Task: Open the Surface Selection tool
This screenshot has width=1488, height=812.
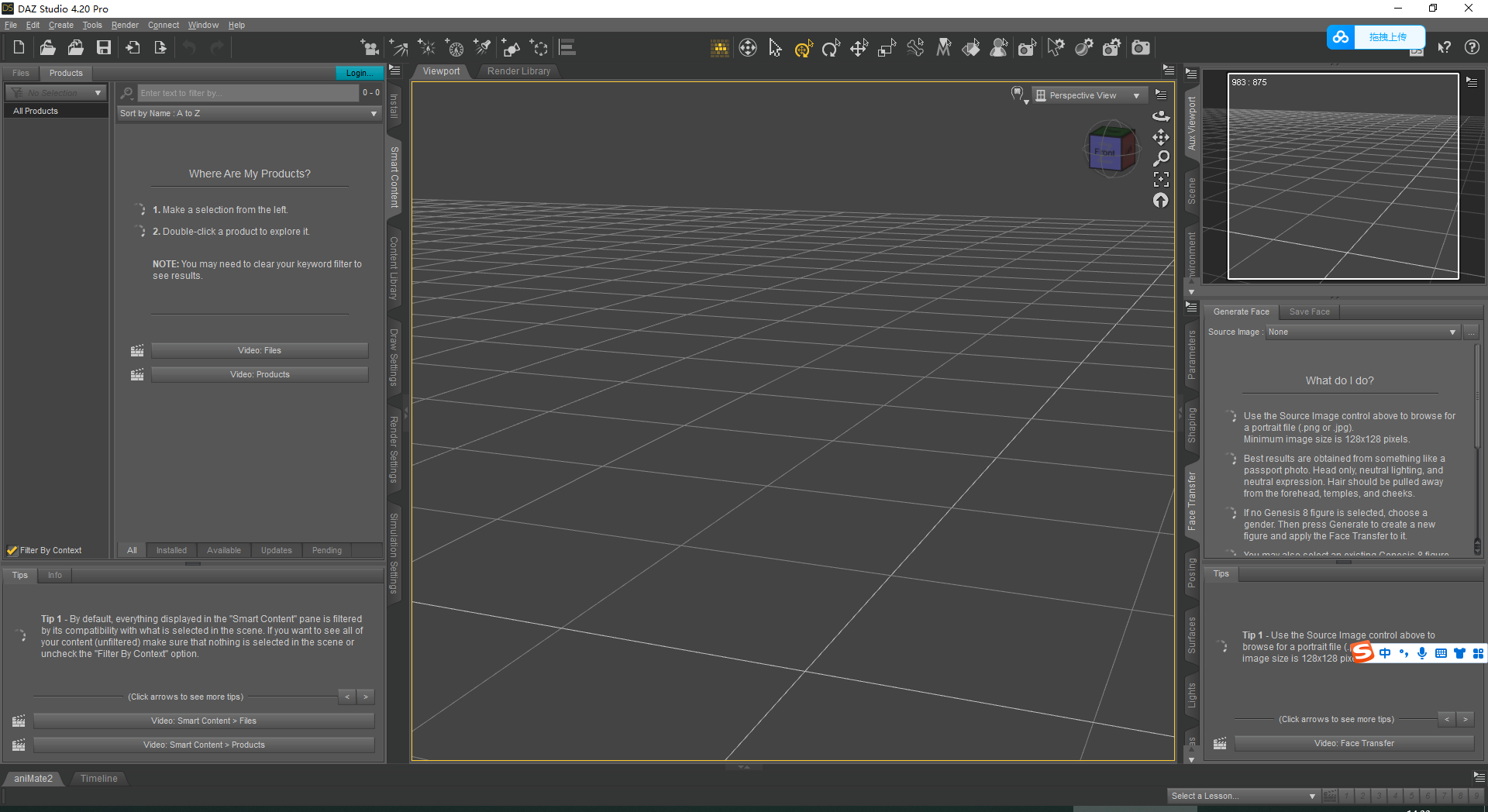Action: click(971, 48)
